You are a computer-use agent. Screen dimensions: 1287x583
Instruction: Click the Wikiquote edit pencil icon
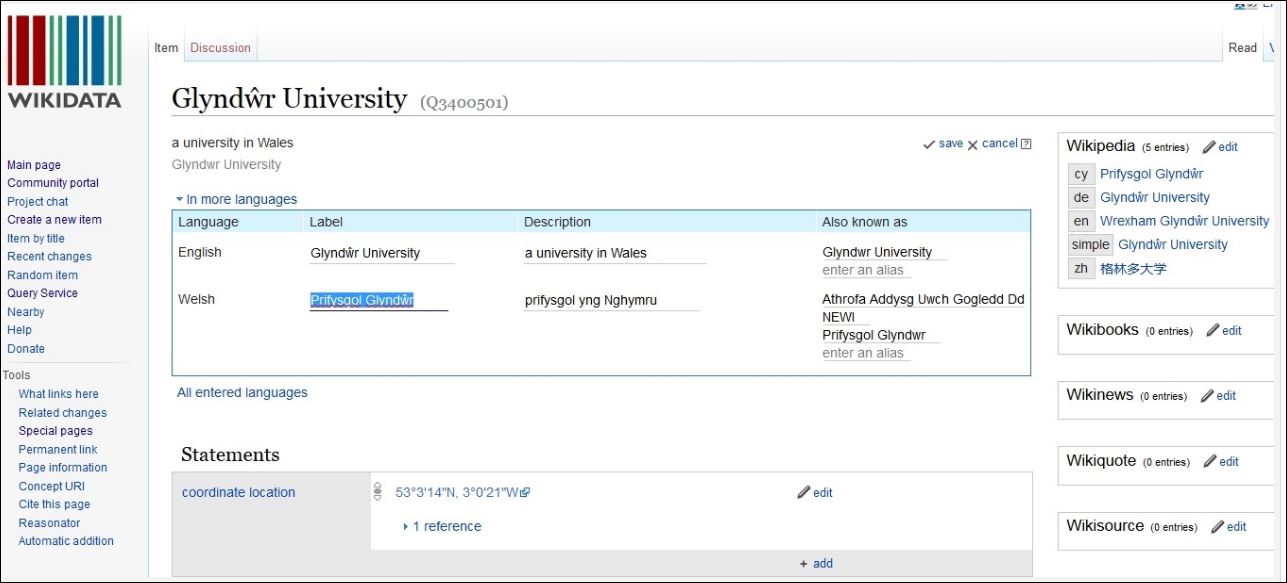click(x=1210, y=462)
